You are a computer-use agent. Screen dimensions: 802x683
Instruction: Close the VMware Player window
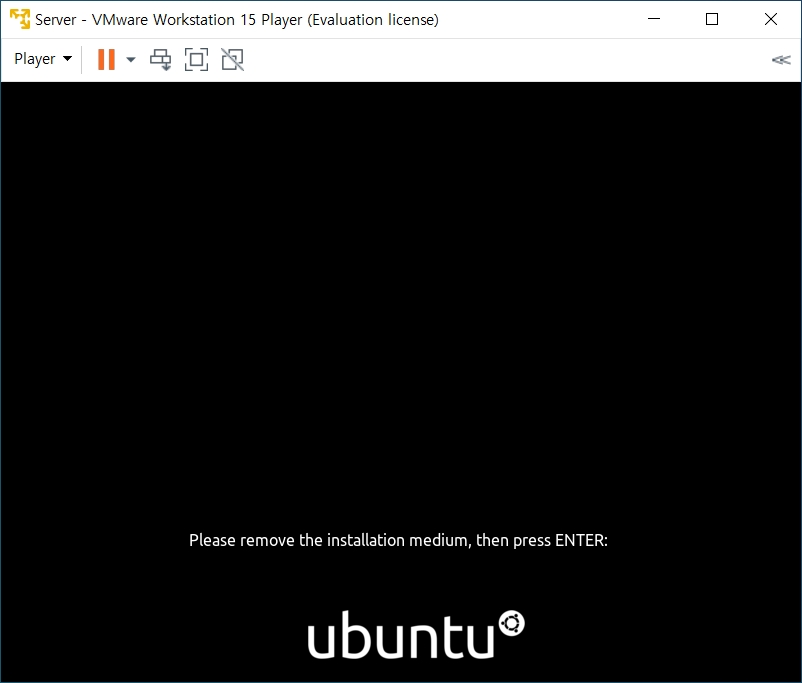point(771,19)
